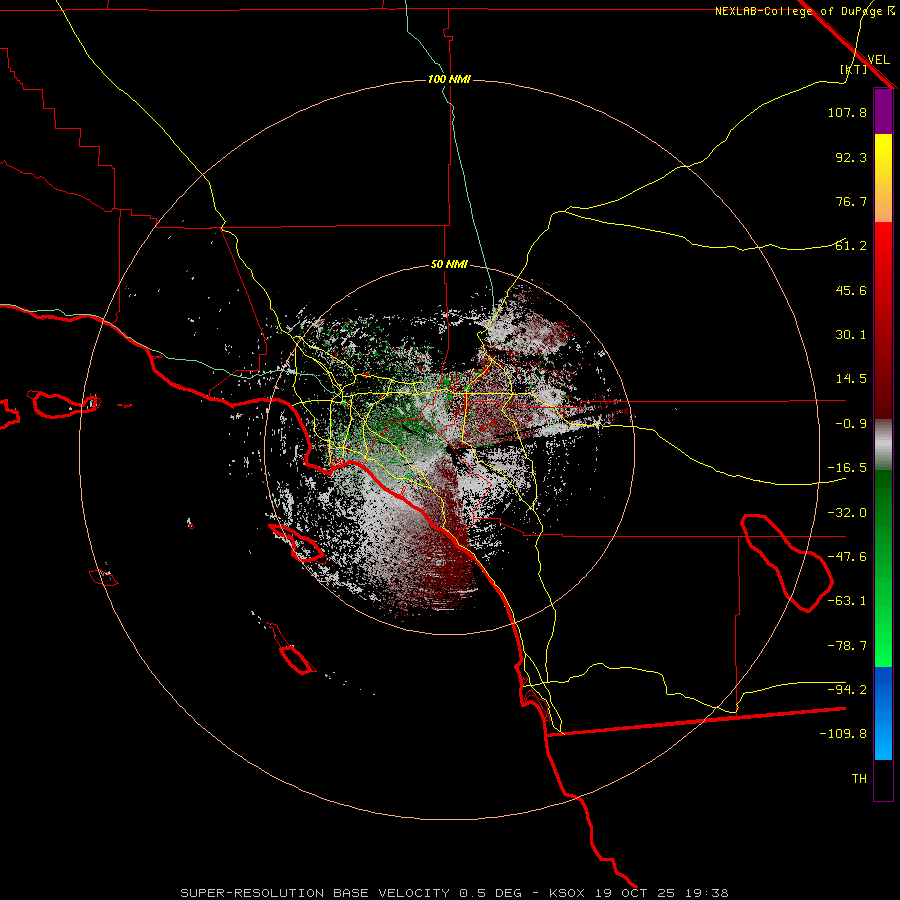The image size is (900, 900).
Task: Click the 30.1 value on velocity scale
Action: point(851,335)
